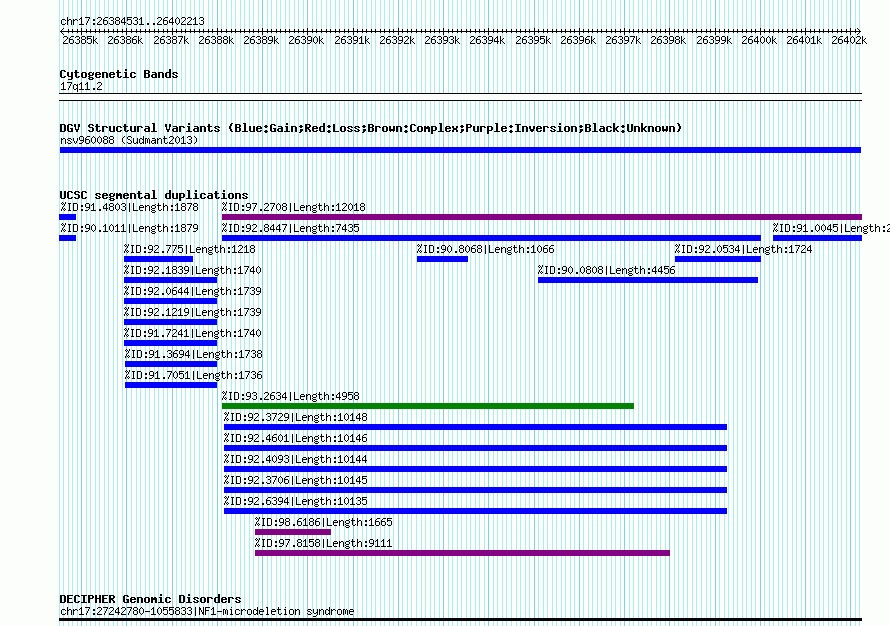Click the 26385k ruler tick label
Viewport: 890px width, 626px height.
[x=80, y=40]
